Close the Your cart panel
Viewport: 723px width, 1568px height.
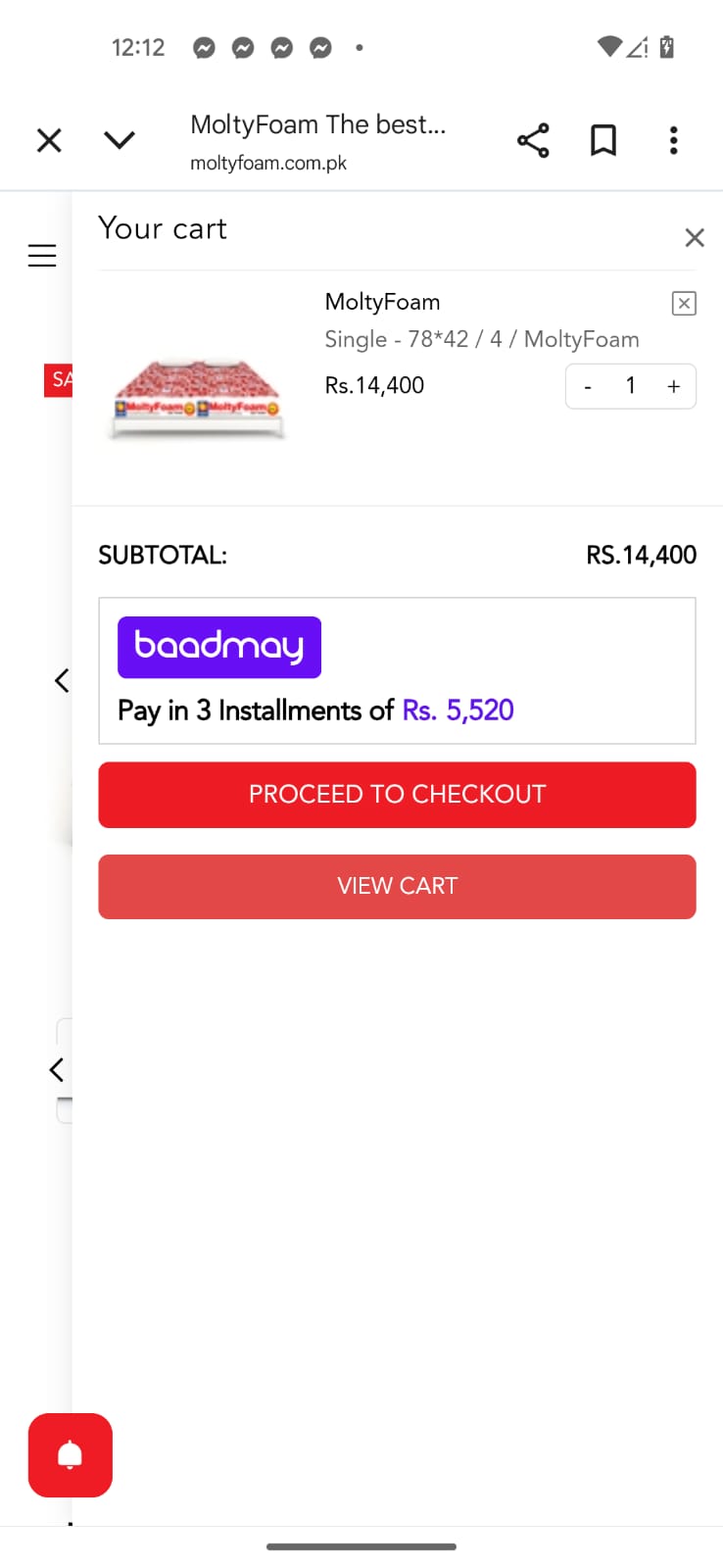695,237
